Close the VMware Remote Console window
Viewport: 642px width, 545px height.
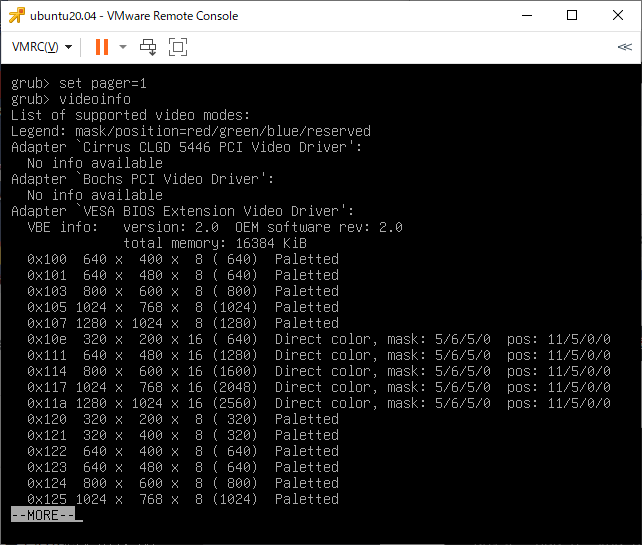(618, 16)
